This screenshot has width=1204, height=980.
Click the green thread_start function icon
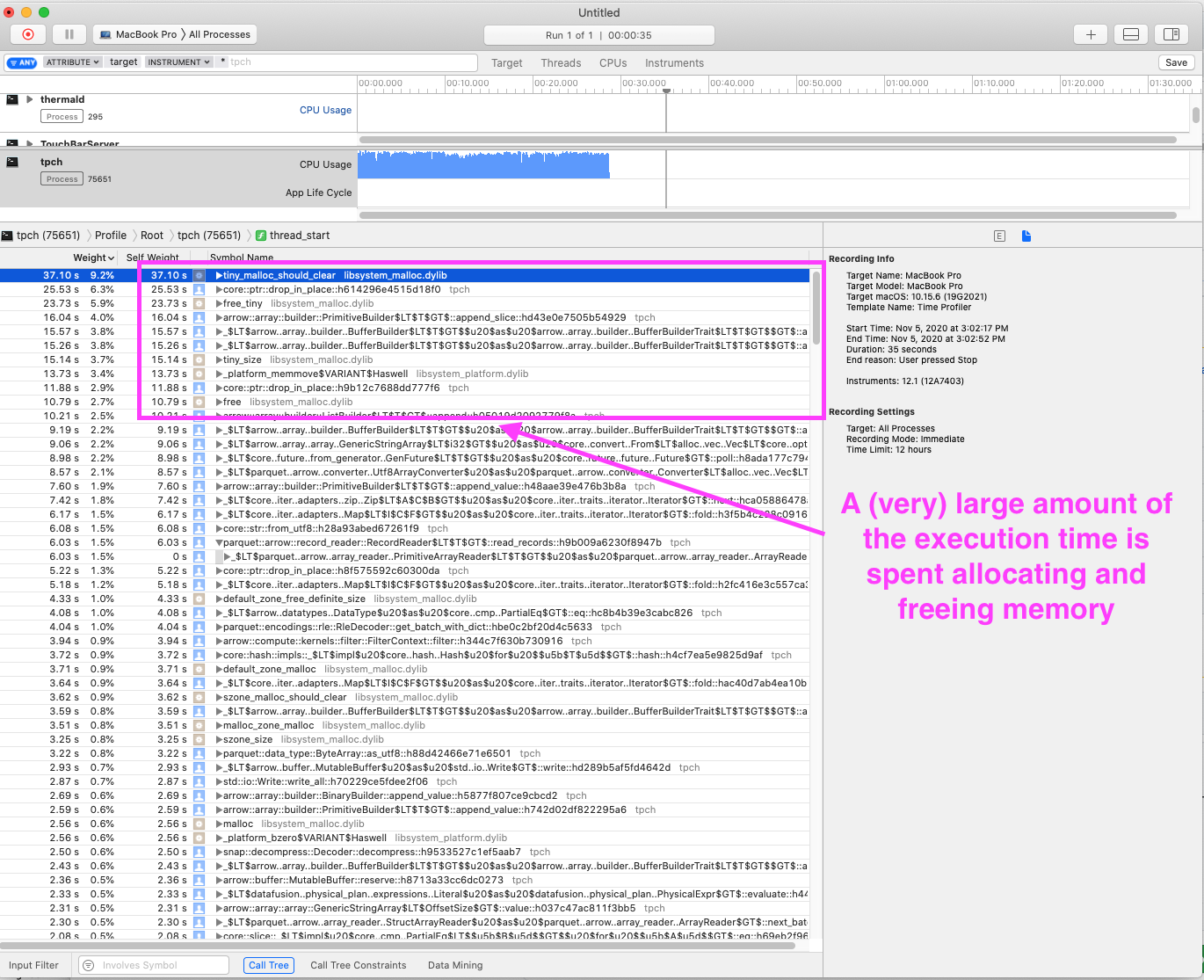pos(261,236)
